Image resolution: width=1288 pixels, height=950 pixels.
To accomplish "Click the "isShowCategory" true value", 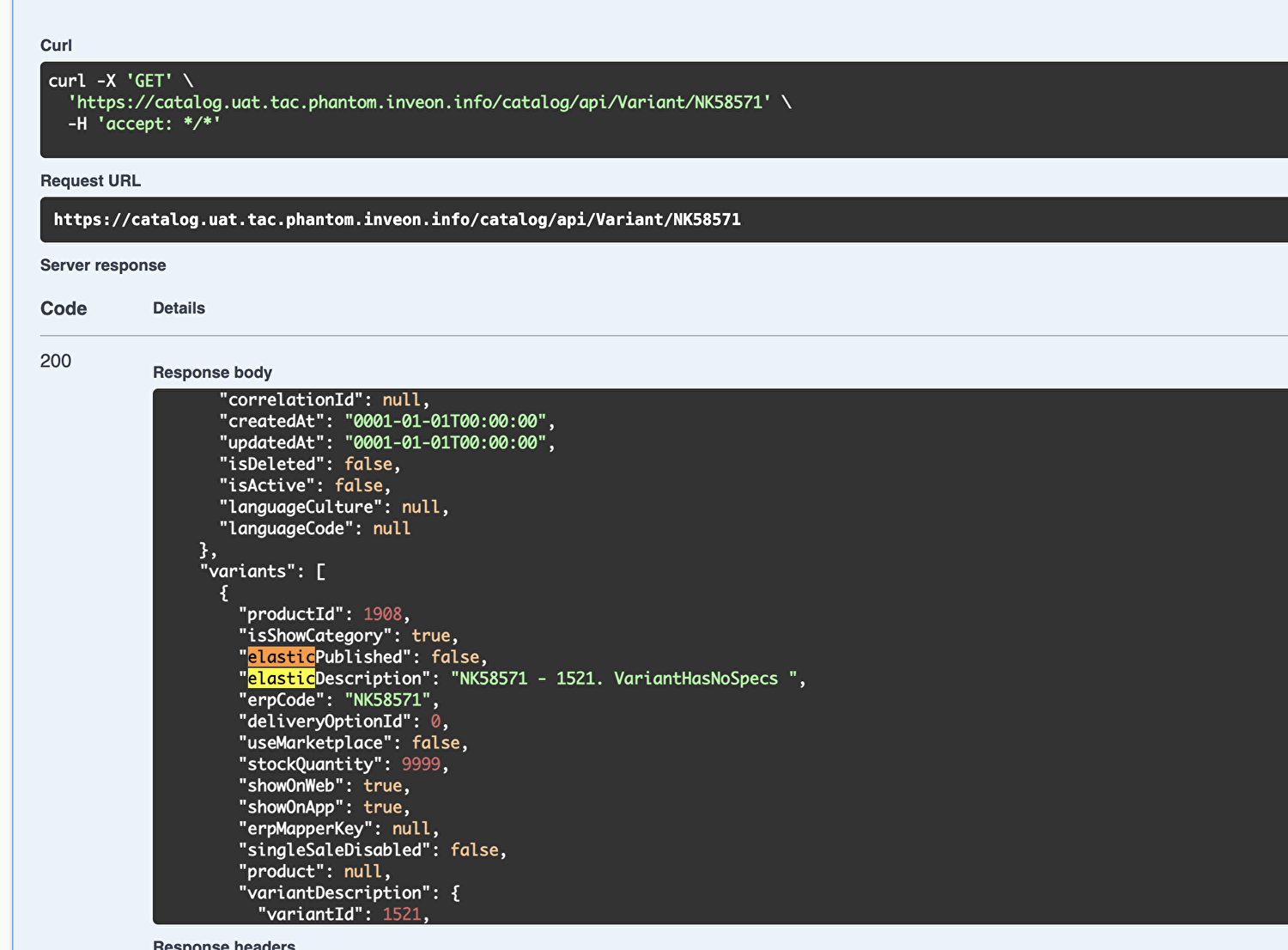I will pos(430,636).
